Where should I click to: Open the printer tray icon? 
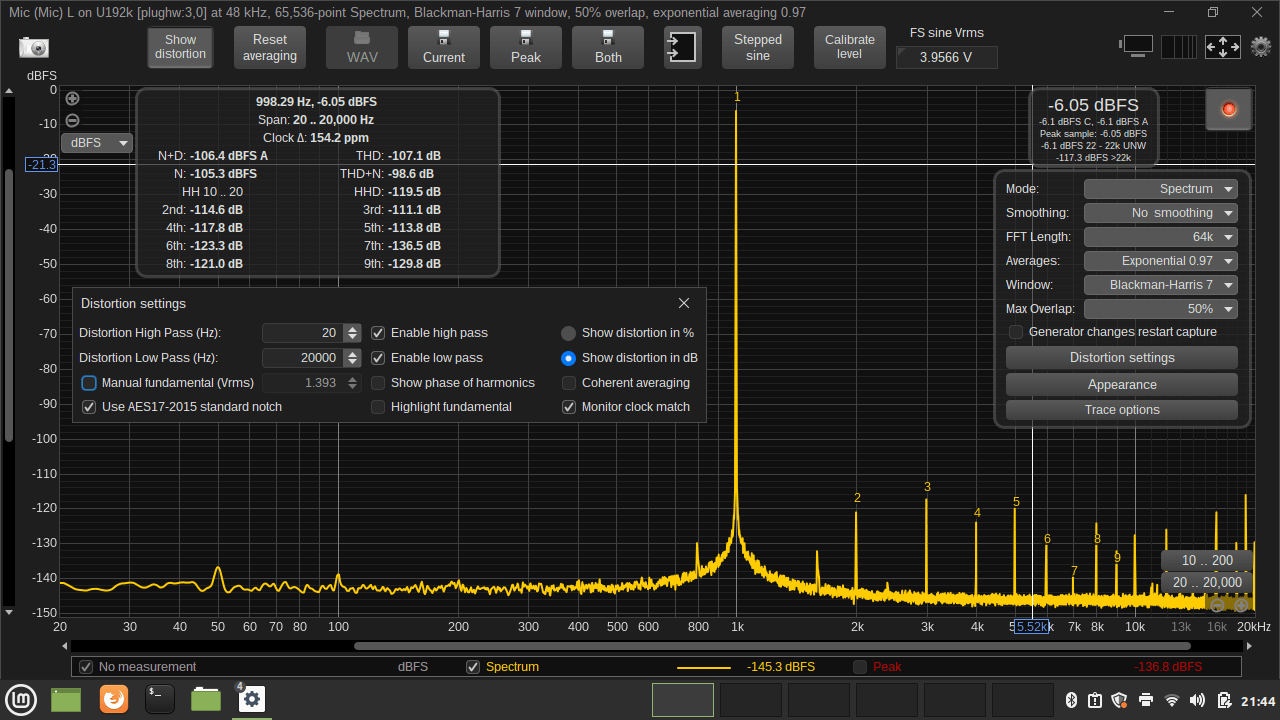coord(1146,700)
